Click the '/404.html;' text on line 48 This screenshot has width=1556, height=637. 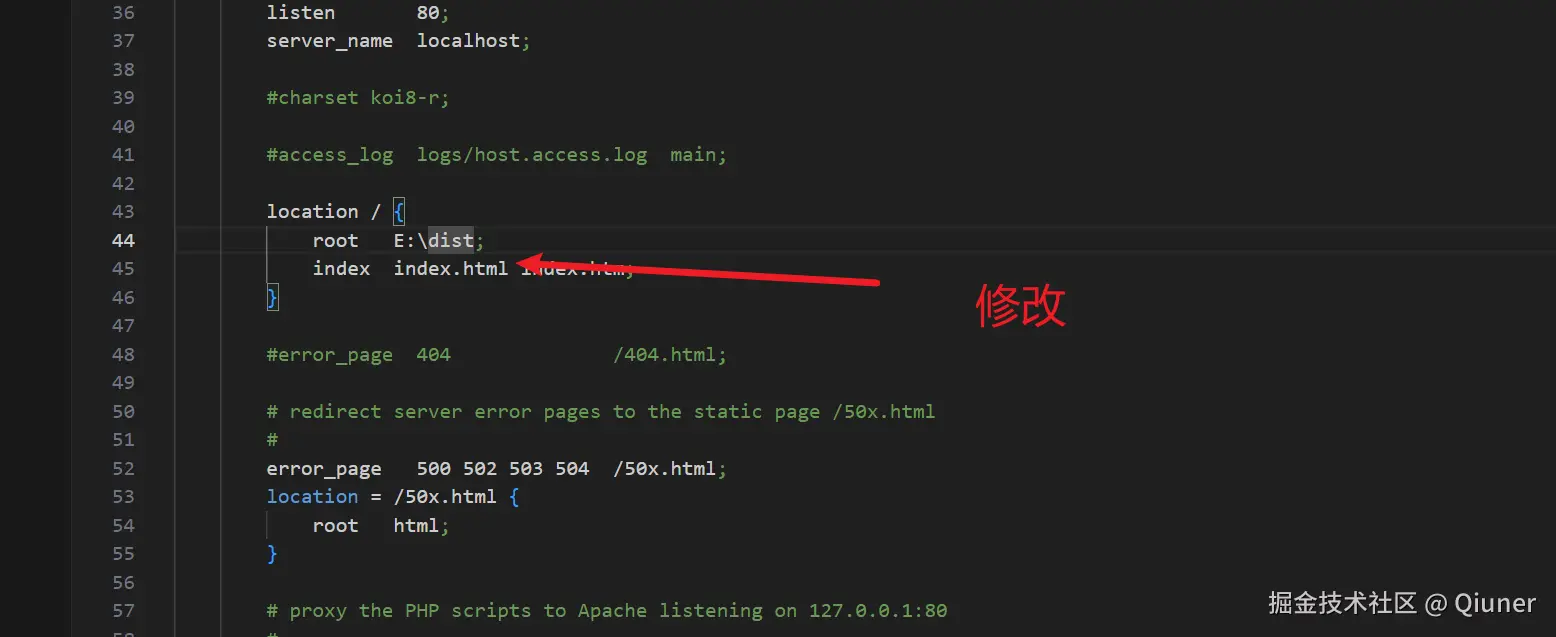(x=670, y=354)
